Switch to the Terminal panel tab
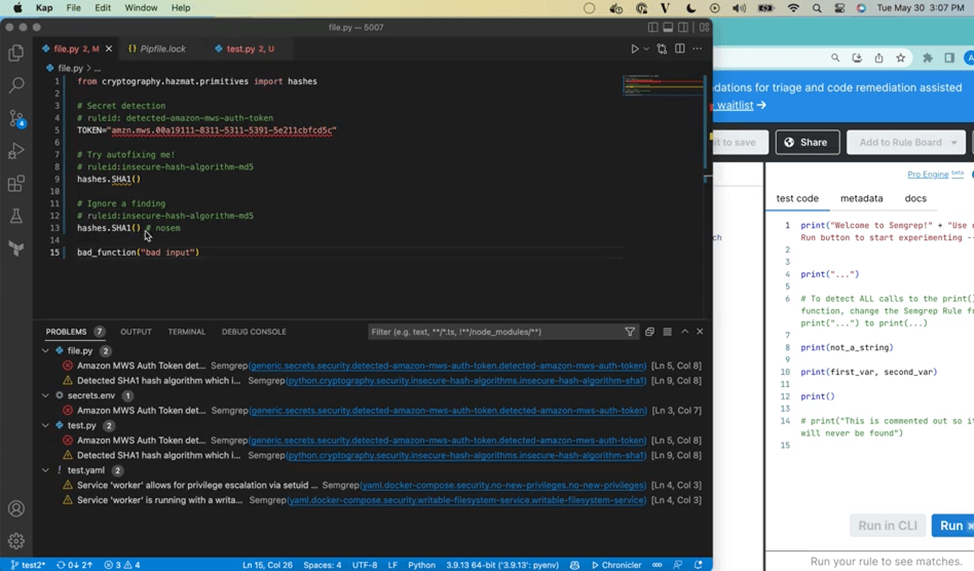This screenshot has height=571, width=974. click(x=186, y=332)
